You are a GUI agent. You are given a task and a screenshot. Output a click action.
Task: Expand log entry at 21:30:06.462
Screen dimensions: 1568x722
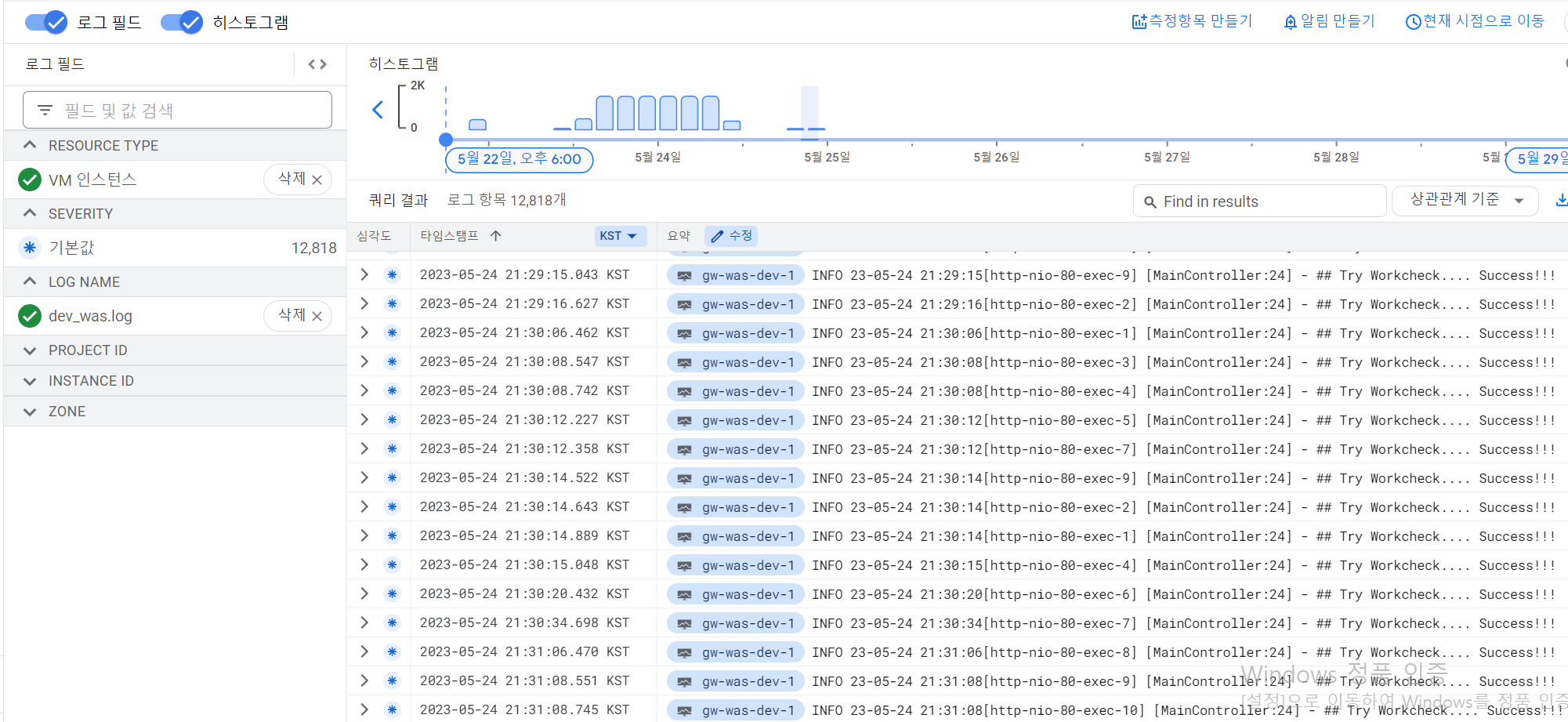click(x=364, y=332)
